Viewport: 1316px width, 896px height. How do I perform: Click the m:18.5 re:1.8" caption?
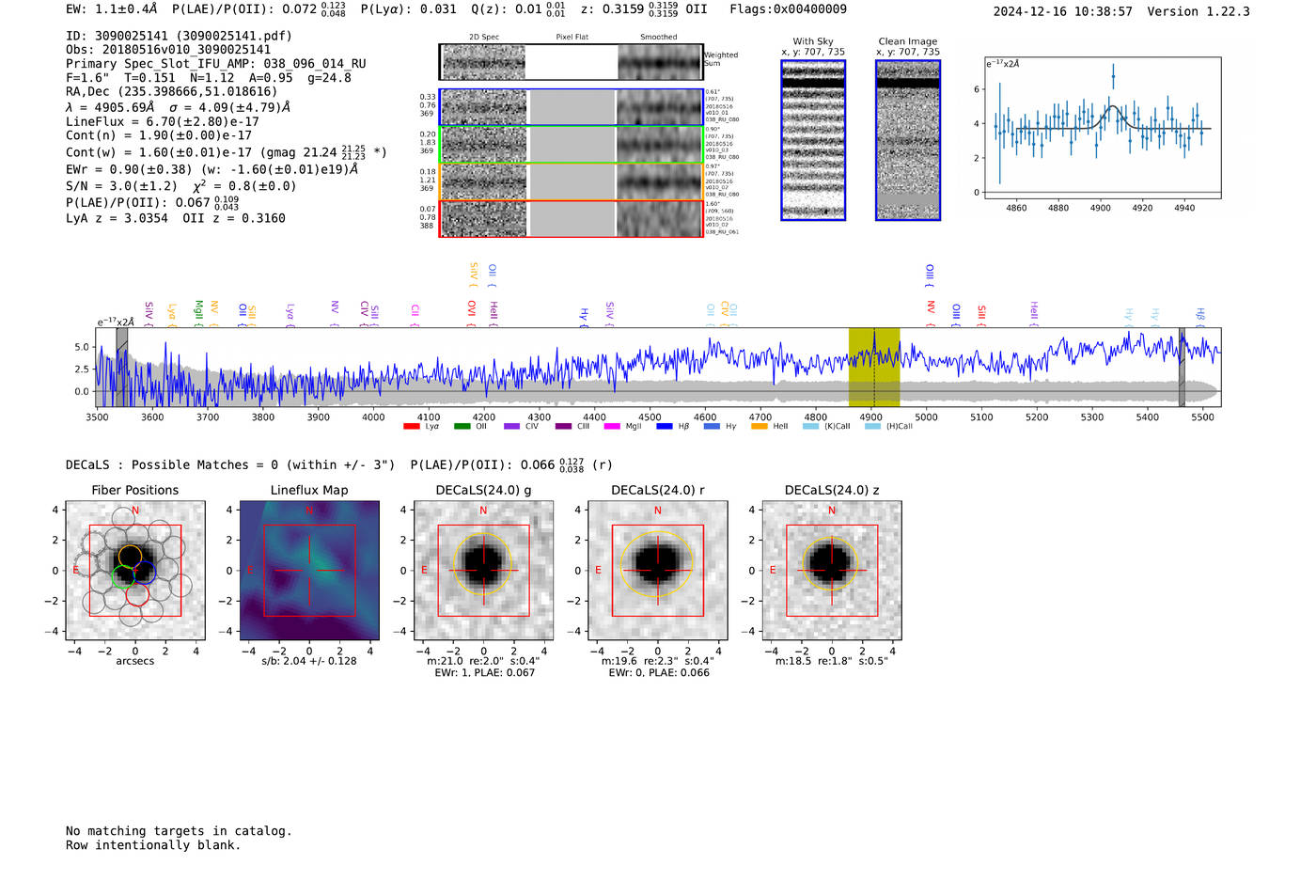[831, 661]
